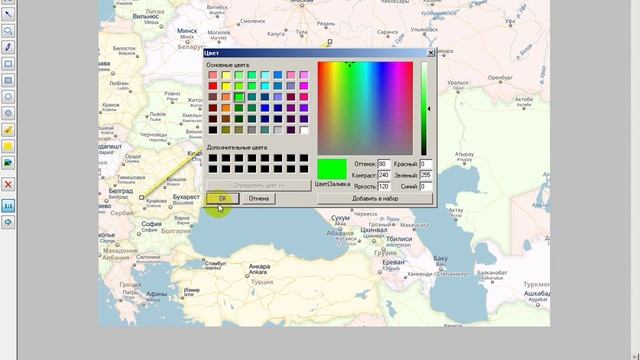Pick the bright cyan swatch in second row
This screenshot has width=640, height=360.
[265, 86]
